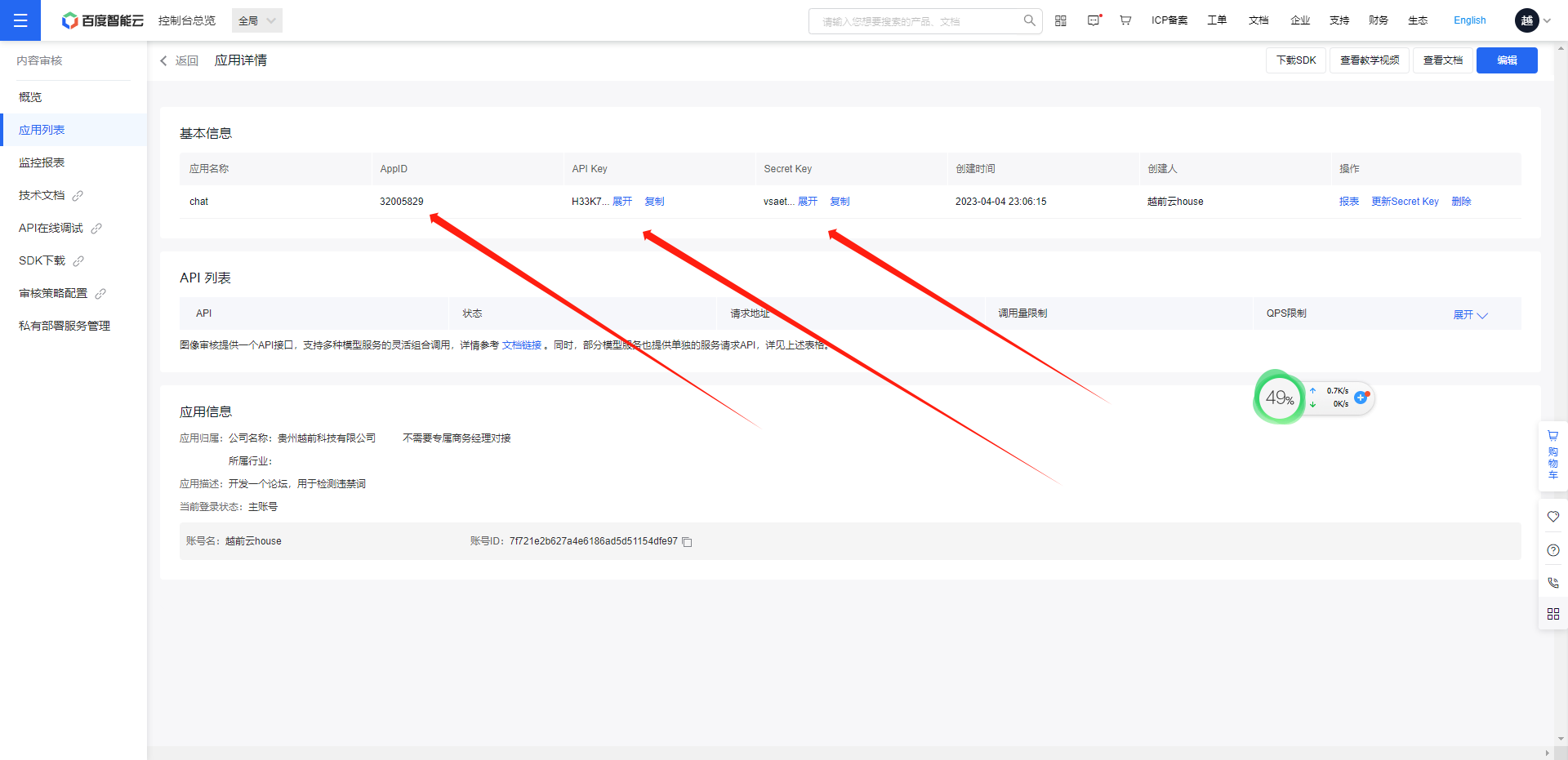The width and height of the screenshot is (1568, 760).
Task: Copy the account ID with copy icon
Action: pos(687,542)
